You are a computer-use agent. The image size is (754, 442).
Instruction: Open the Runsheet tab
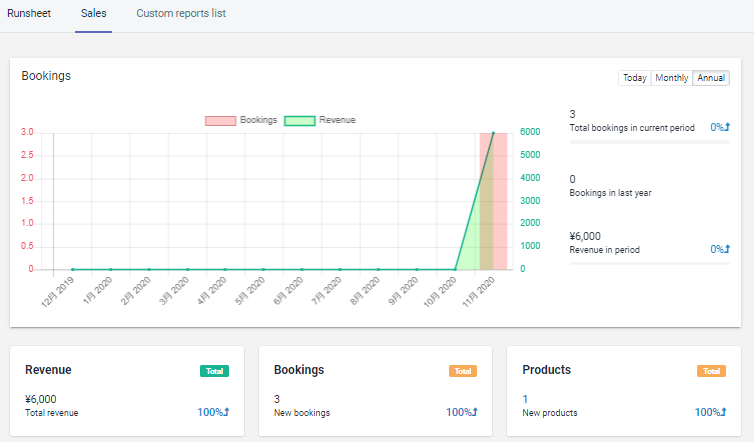pos(29,14)
